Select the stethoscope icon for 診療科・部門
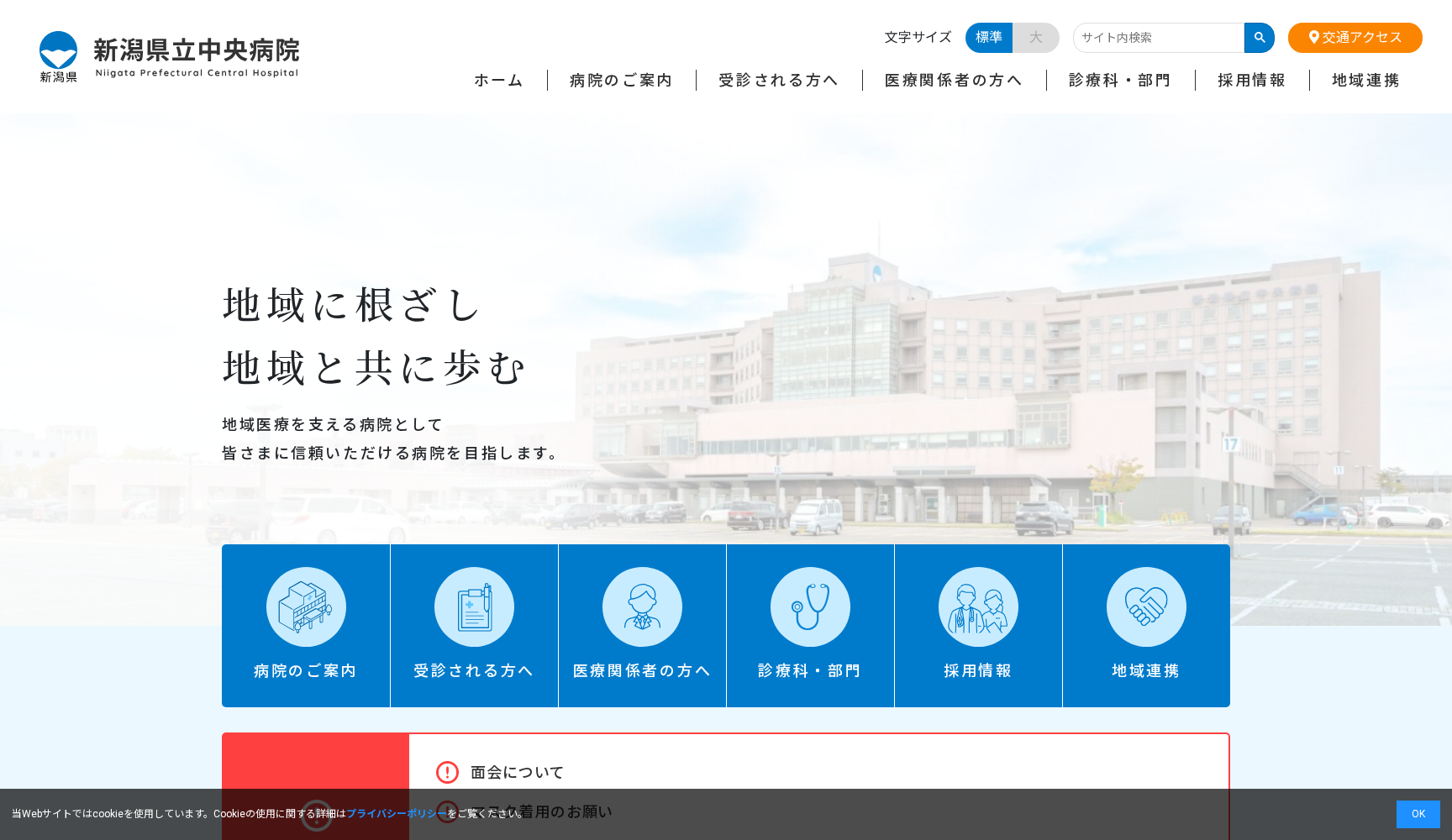This screenshot has width=1452, height=840. click(x=810, y=606)
